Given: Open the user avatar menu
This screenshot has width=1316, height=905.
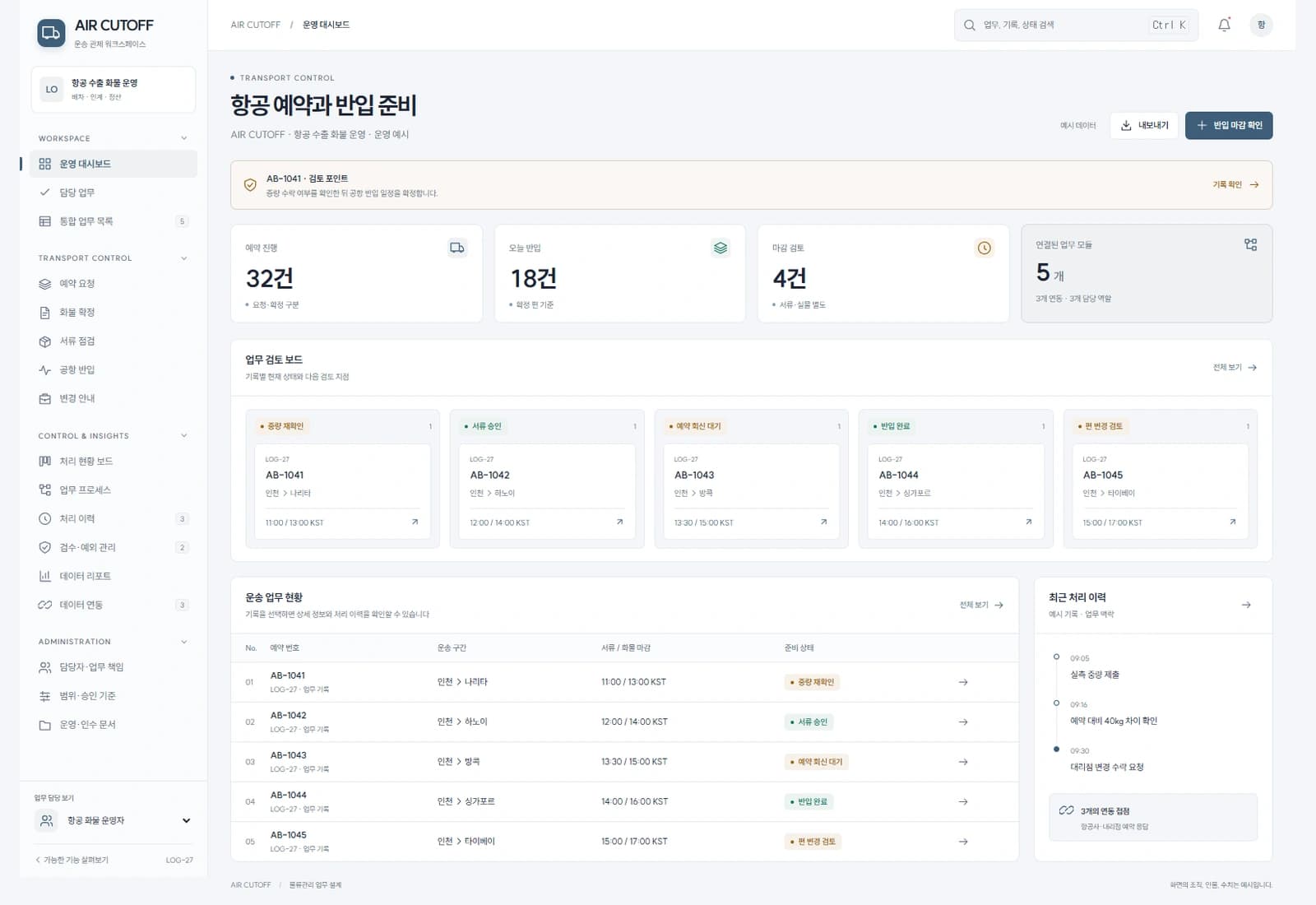Looking at the screenshot, I should [1261, 25].
